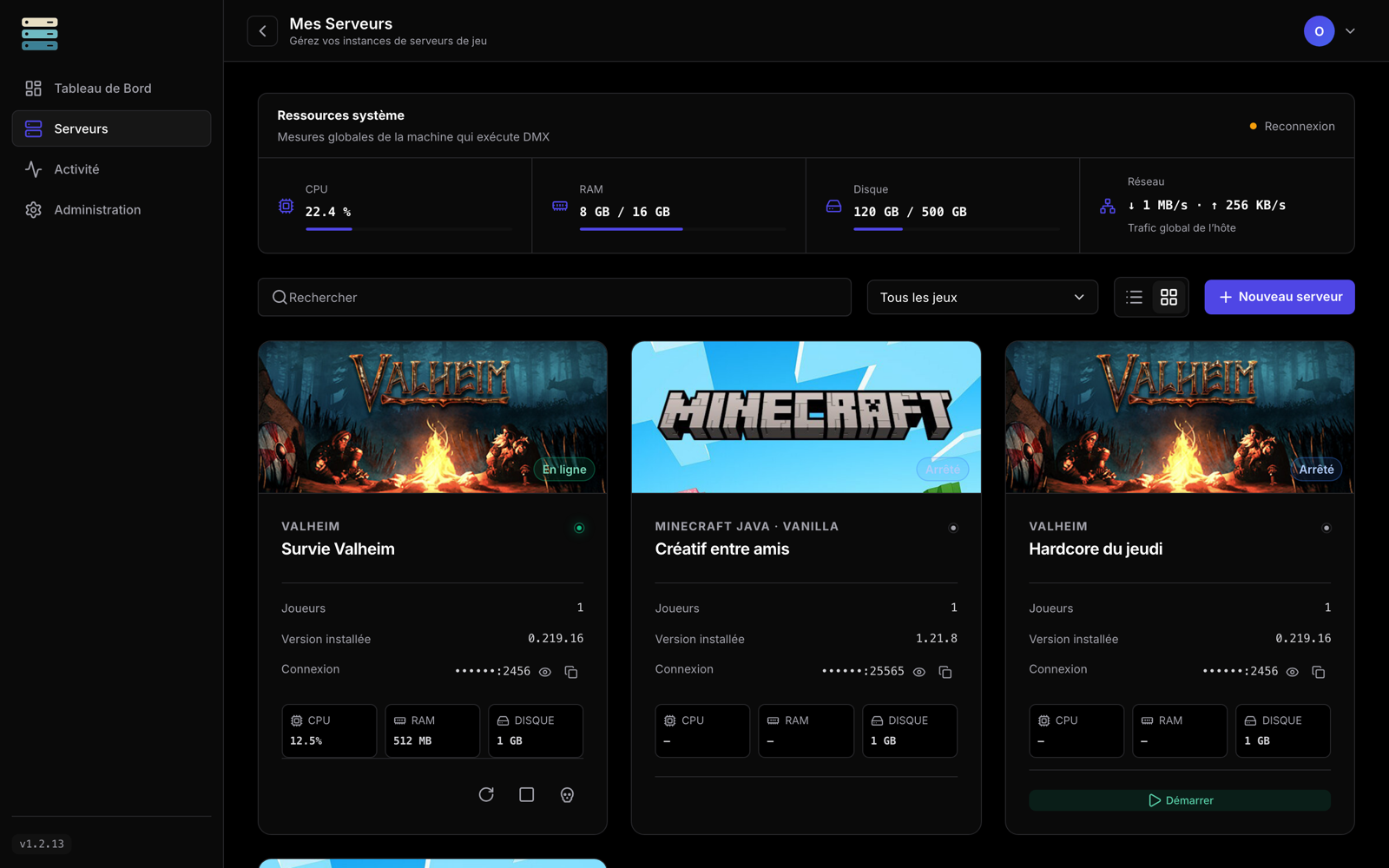The height and width of the screenshot is (868, 1389).
Task: Switch to list view
Action: (x=1134, y=297)
